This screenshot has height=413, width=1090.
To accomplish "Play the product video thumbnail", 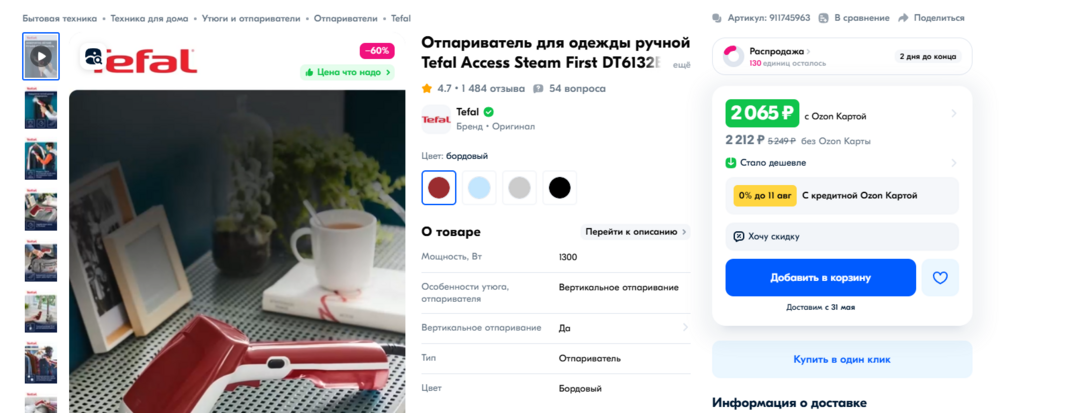I will coord(41,56).
